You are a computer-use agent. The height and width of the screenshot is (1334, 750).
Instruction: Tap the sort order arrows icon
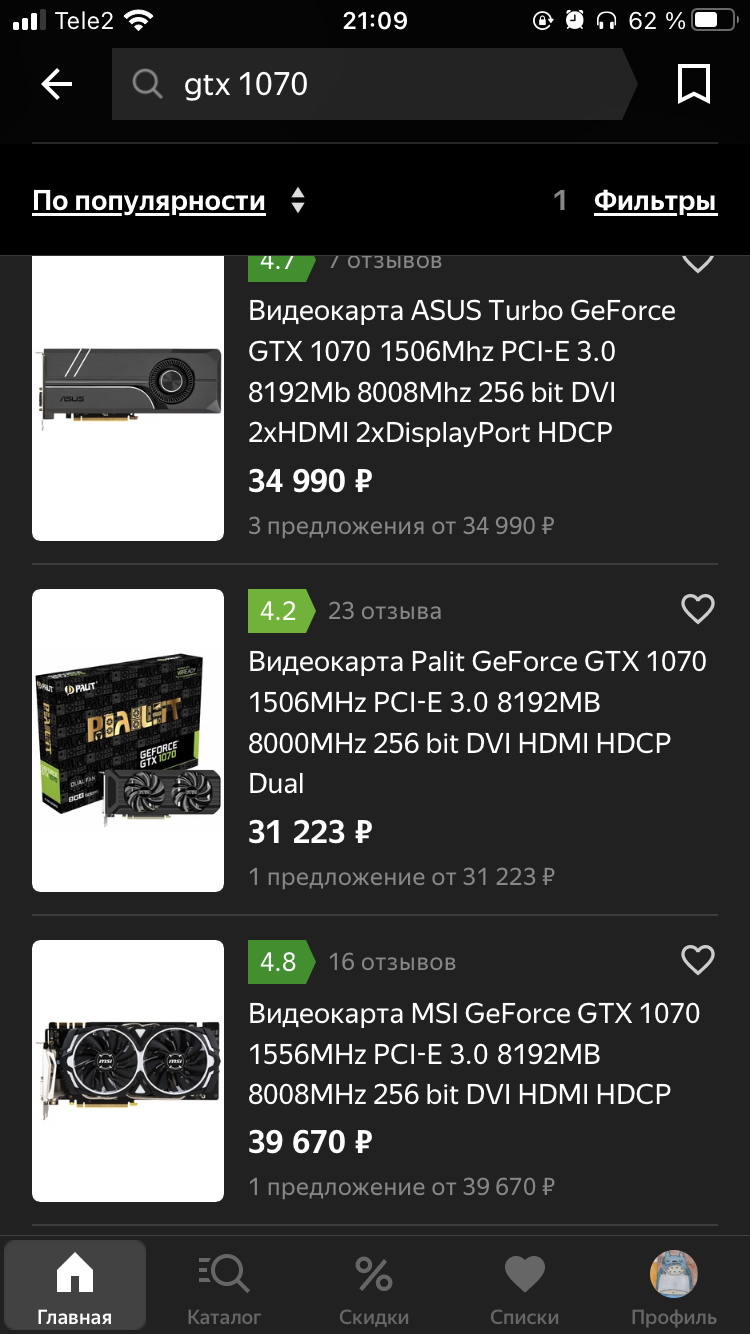point(297,201)
